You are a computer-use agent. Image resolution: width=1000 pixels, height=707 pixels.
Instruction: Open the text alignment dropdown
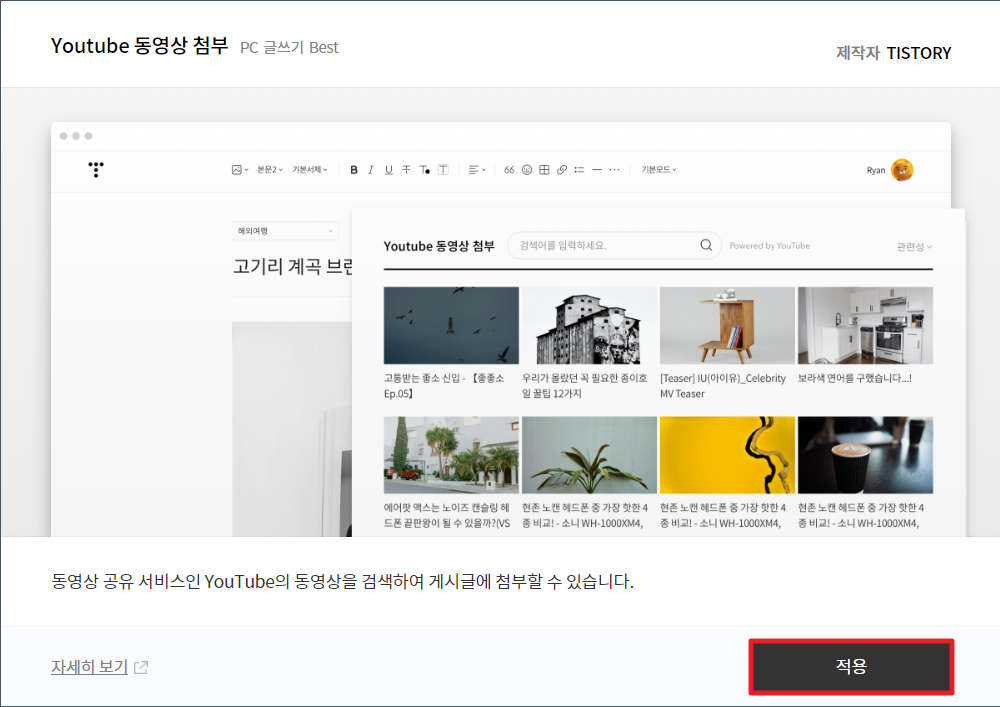(x=477, y=170)
